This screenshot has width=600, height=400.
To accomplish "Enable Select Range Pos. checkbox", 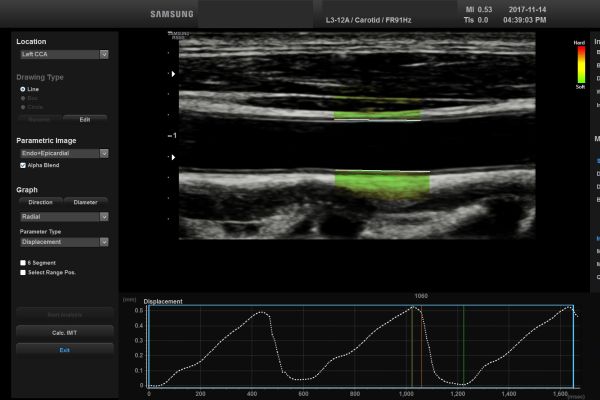I will pos(24,272).
